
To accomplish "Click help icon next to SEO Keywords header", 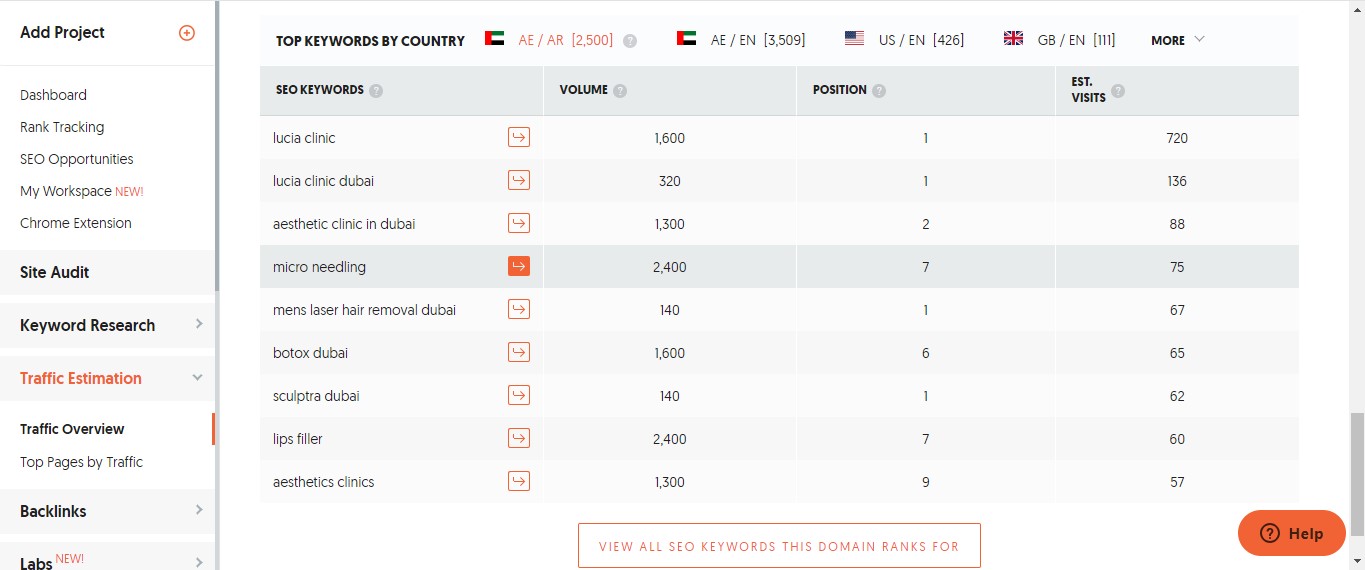I will [376, 91].
